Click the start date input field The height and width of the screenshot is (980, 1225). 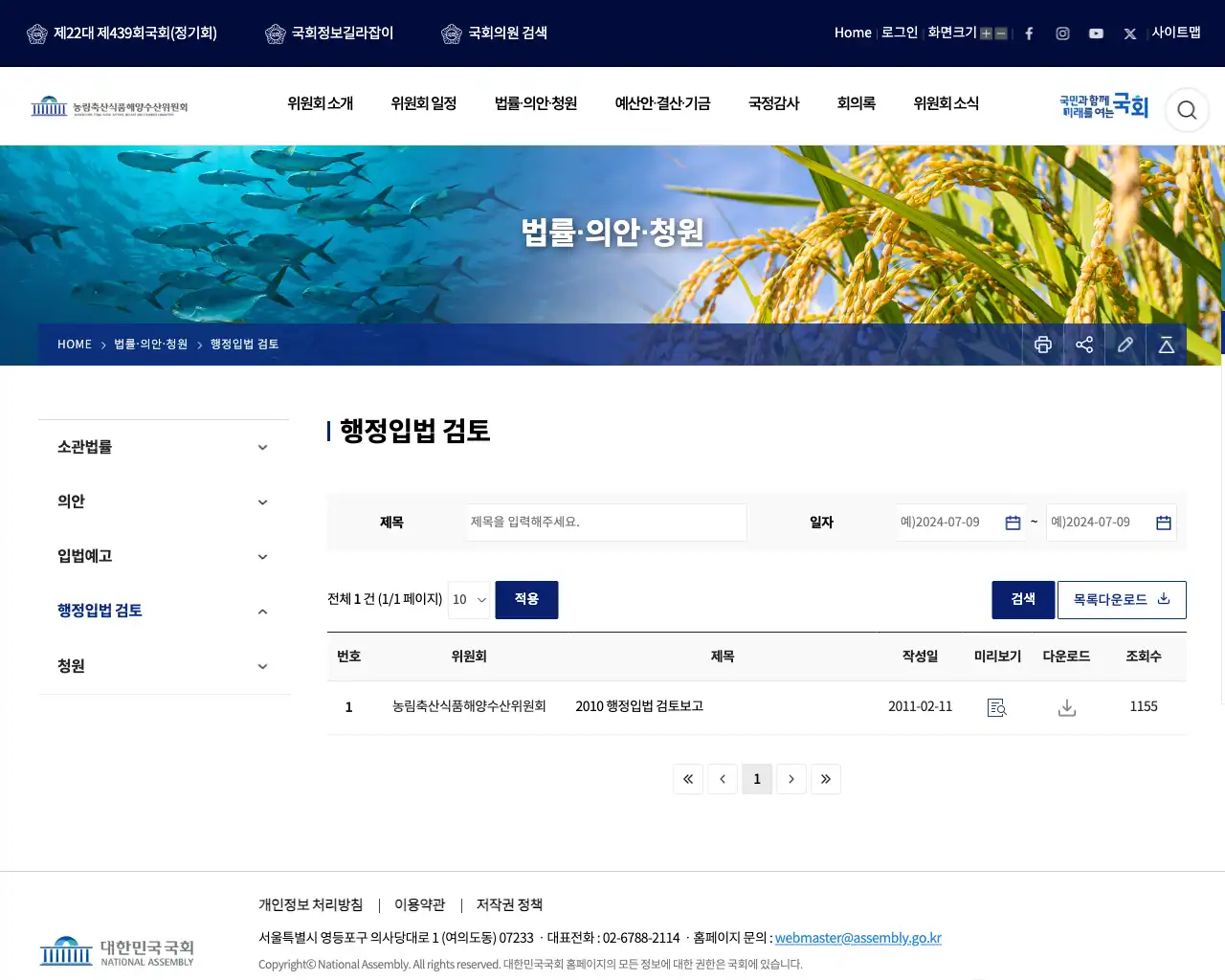click(961, 523)
